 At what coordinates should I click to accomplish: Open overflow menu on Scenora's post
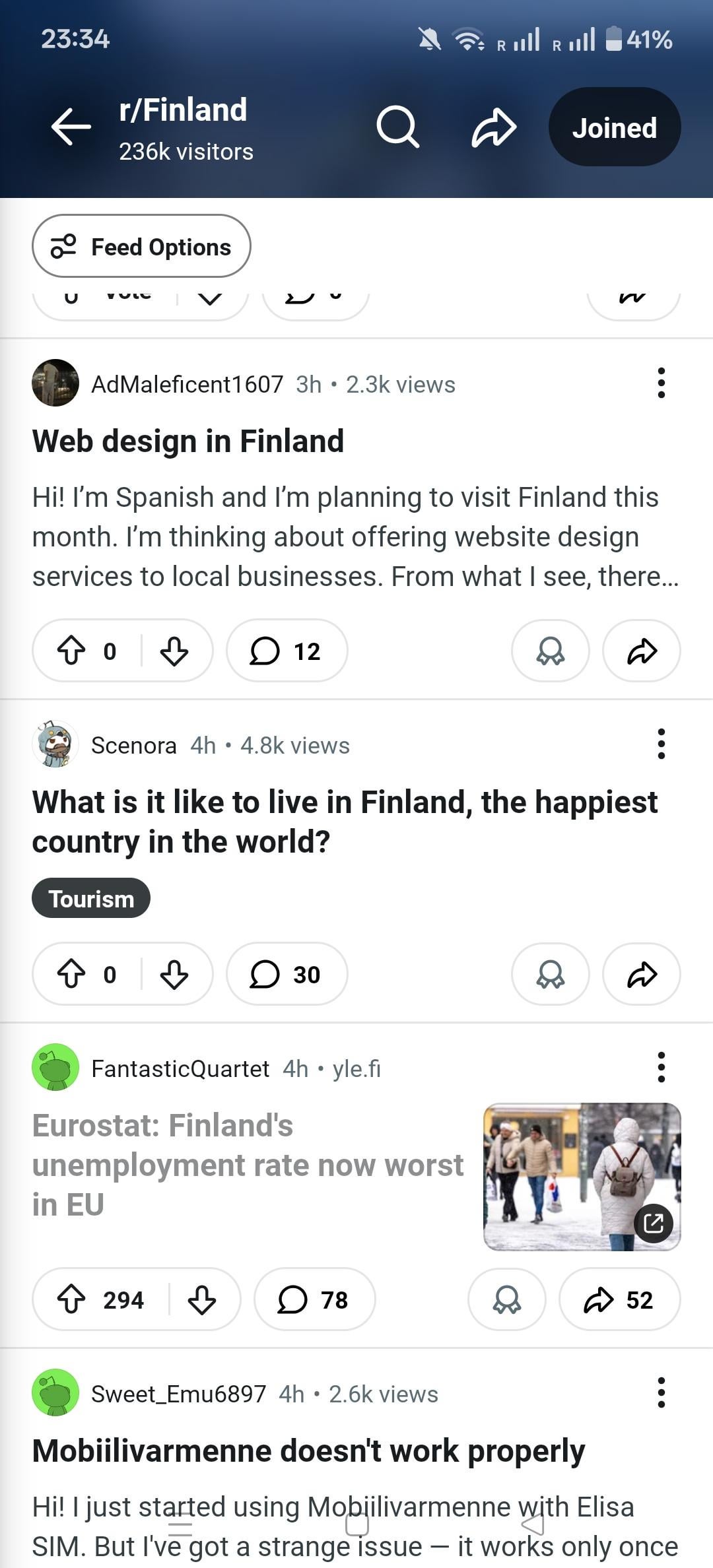(661, 744)
